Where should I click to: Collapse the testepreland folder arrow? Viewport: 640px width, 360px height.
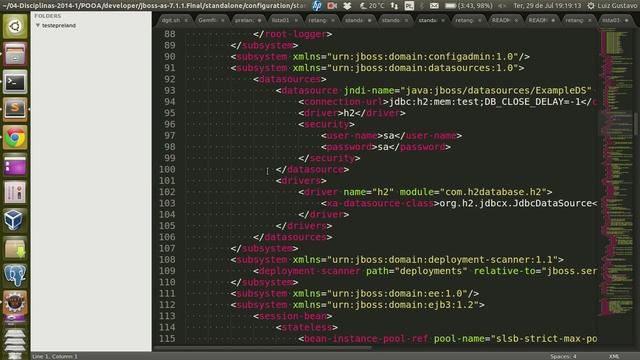tap(38, 25)
